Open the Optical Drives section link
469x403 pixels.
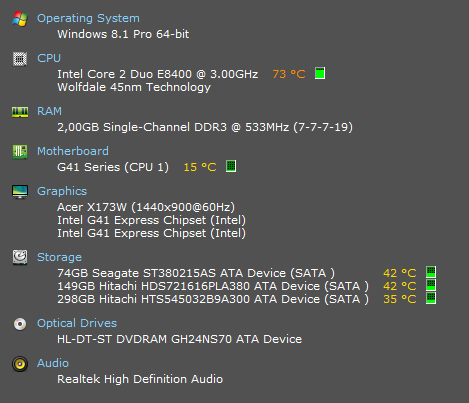click(x=77, y=323)
